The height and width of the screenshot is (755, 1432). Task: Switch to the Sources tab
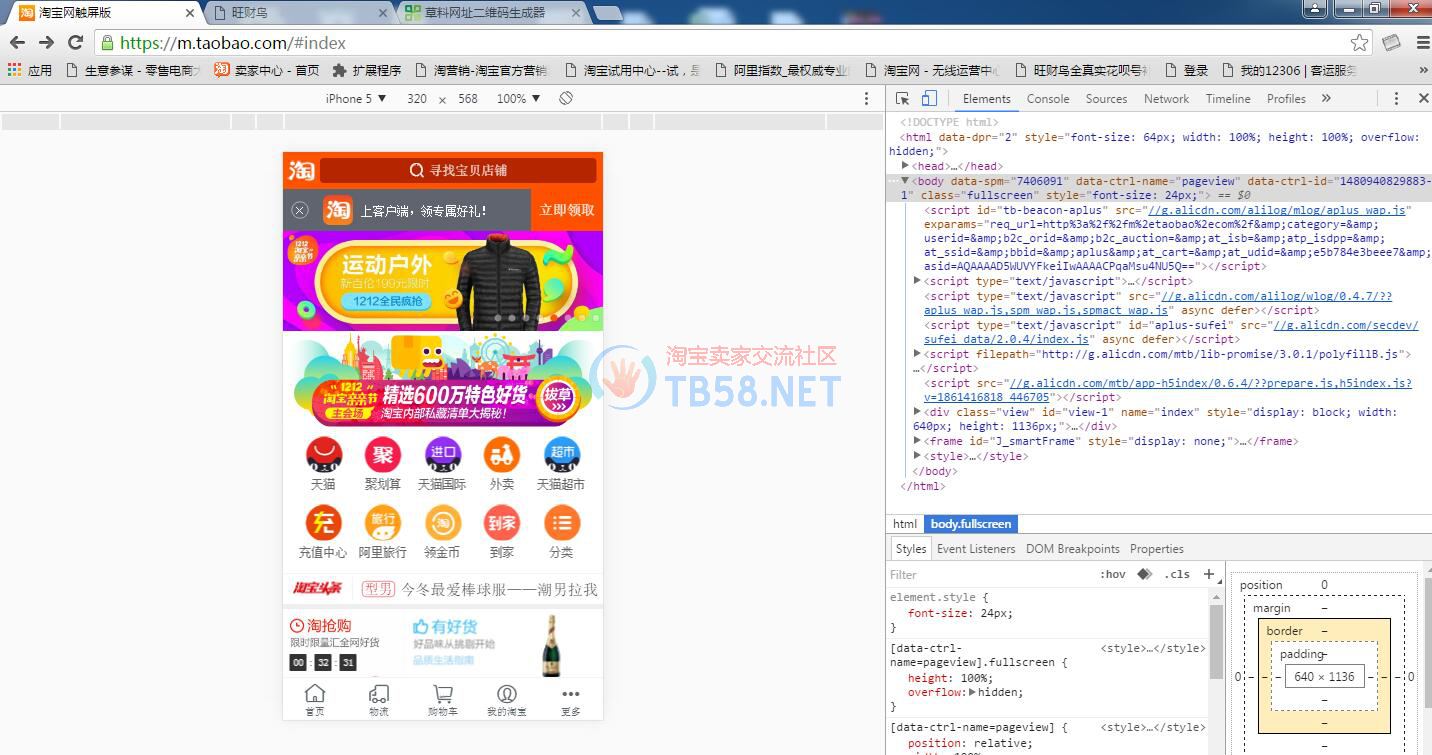[1106, 98]
